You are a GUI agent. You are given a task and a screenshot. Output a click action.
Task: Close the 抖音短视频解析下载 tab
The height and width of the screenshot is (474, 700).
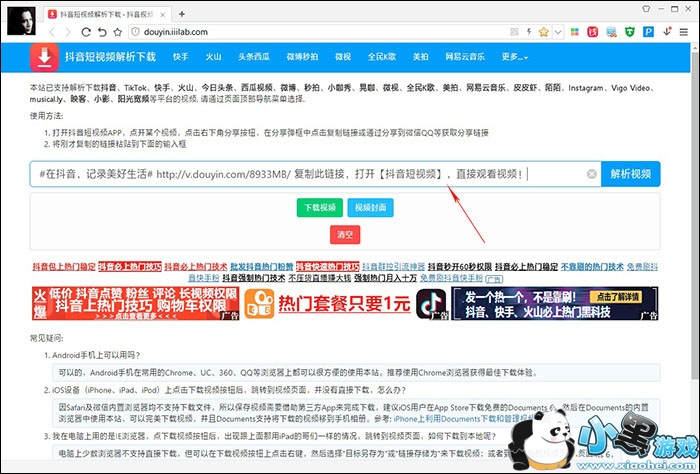click(163, 14)
